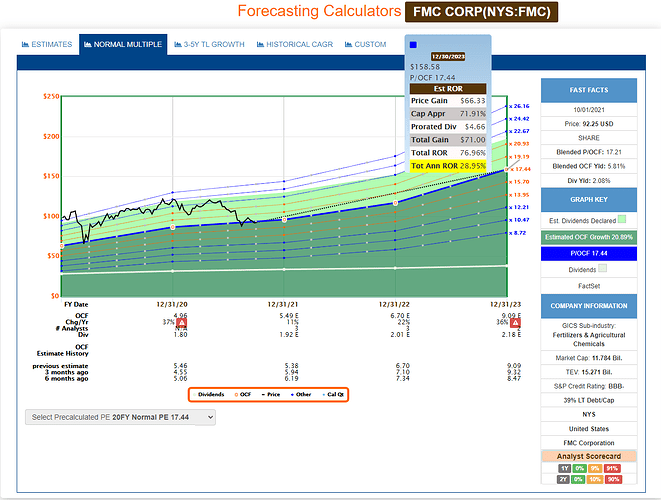Click the GRAPH KEY header
This screenshot has width=661, height=500.
coord(588,200)
